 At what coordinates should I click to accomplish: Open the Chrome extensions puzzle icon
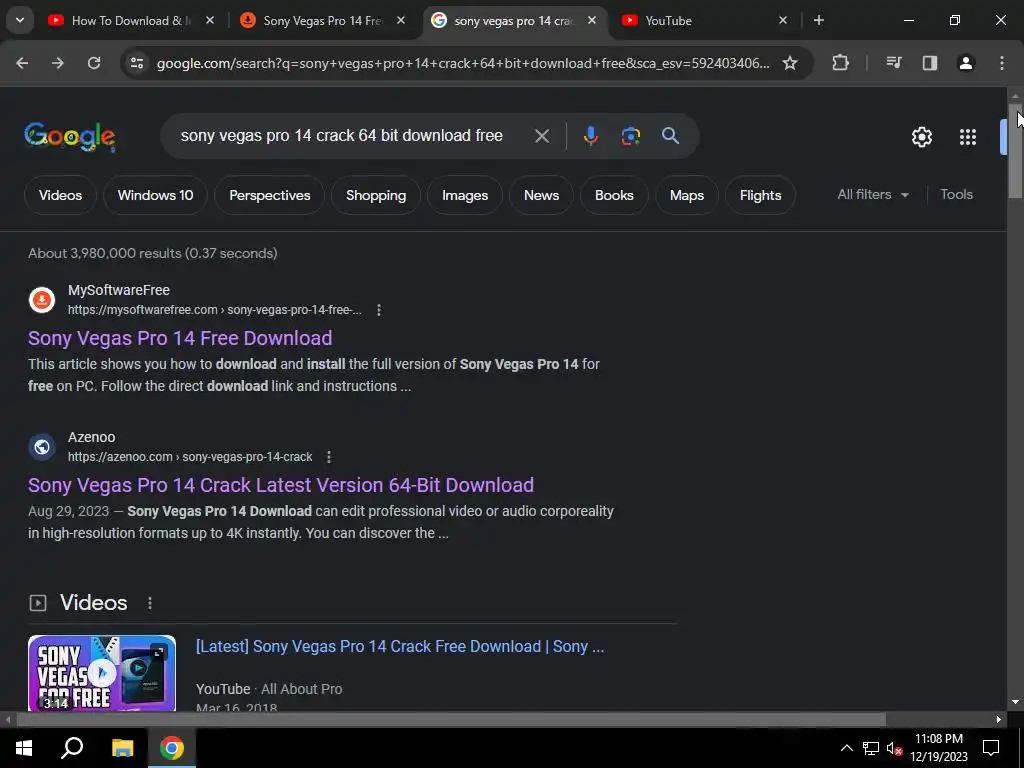click(x=840, y=63)
